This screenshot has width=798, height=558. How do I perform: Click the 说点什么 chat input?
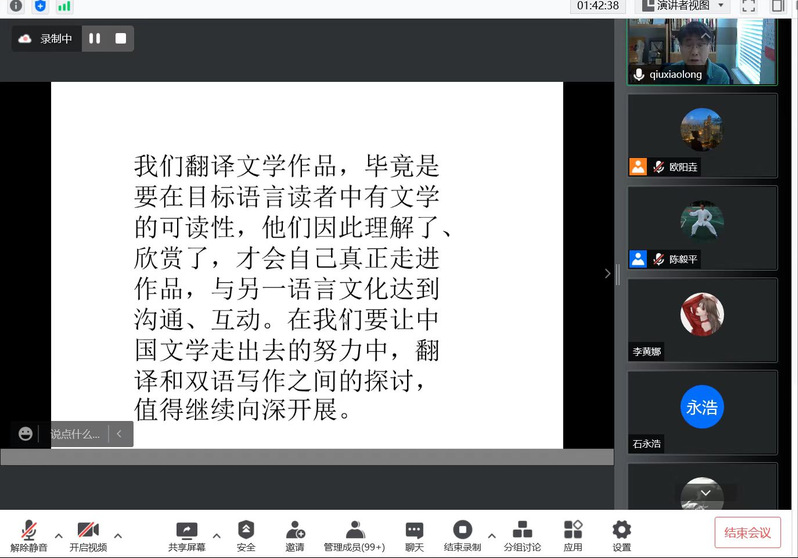[x=75, y=434]
